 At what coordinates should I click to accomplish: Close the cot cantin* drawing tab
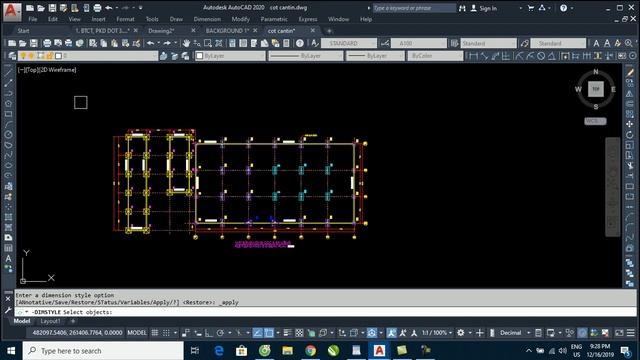pyautogui.click(x=313, y=31)
